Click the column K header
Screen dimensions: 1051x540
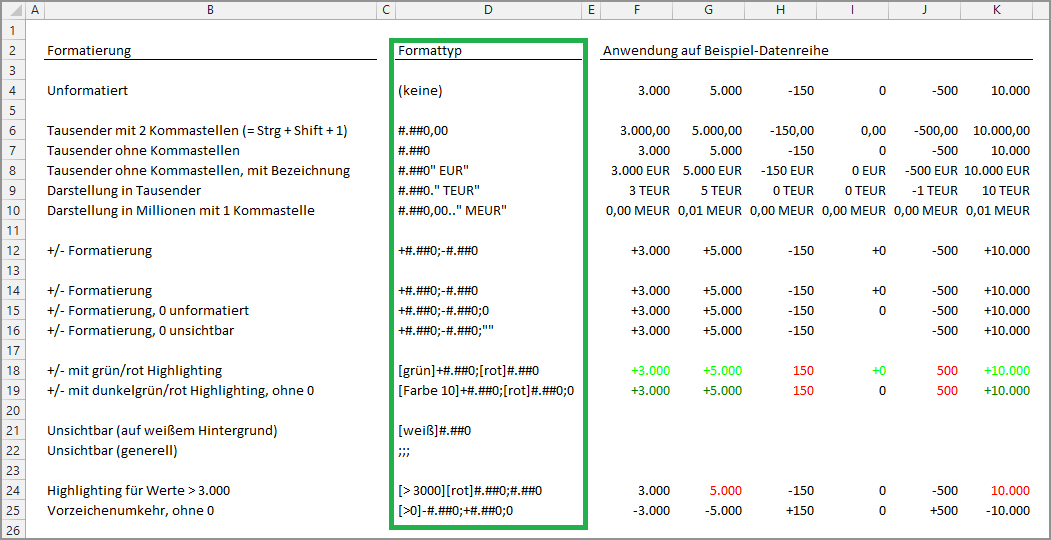click(x=997, y=10)
